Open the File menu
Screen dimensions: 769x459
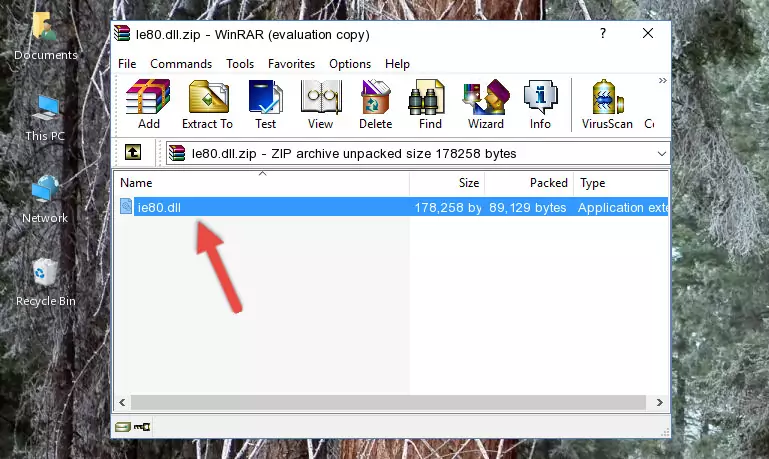127,64
